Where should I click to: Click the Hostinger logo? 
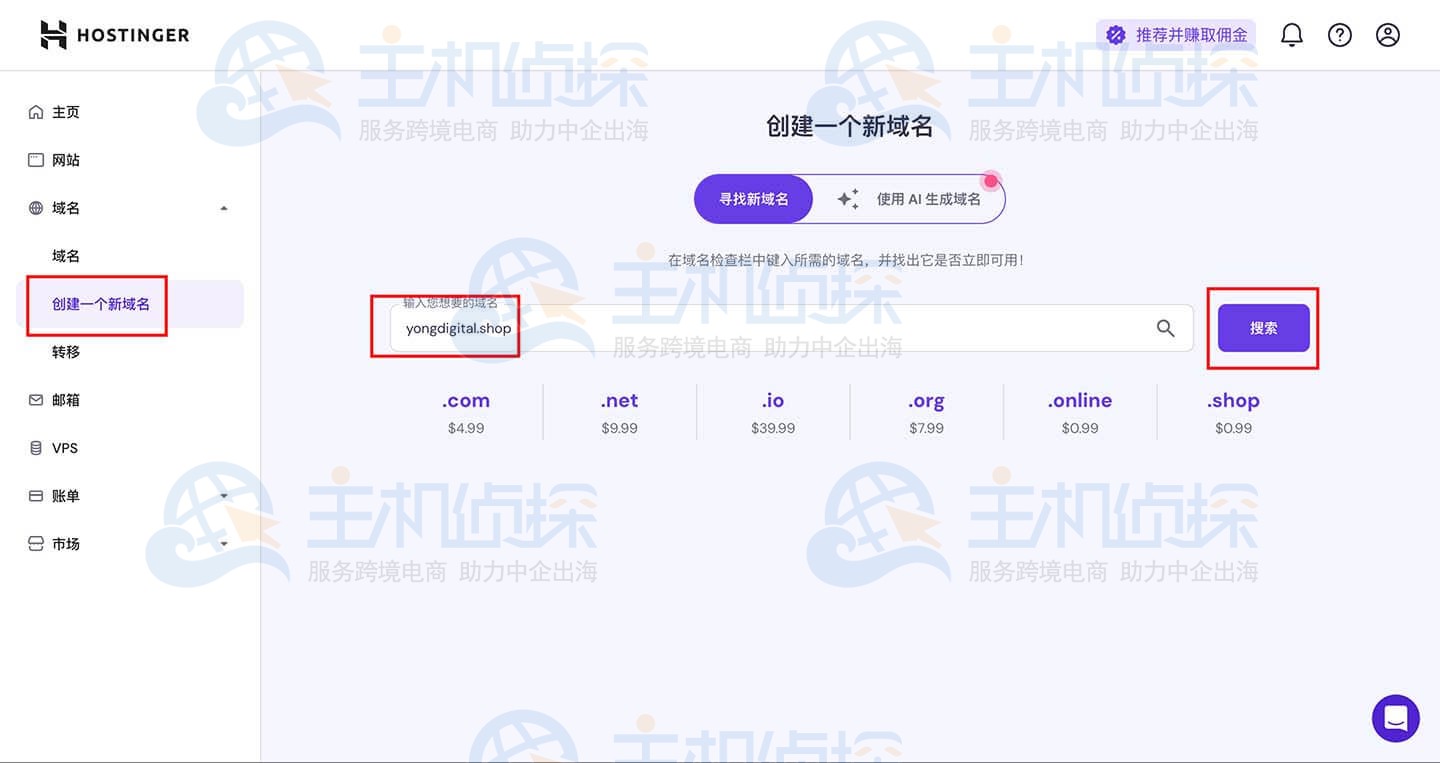pos(114,35)
